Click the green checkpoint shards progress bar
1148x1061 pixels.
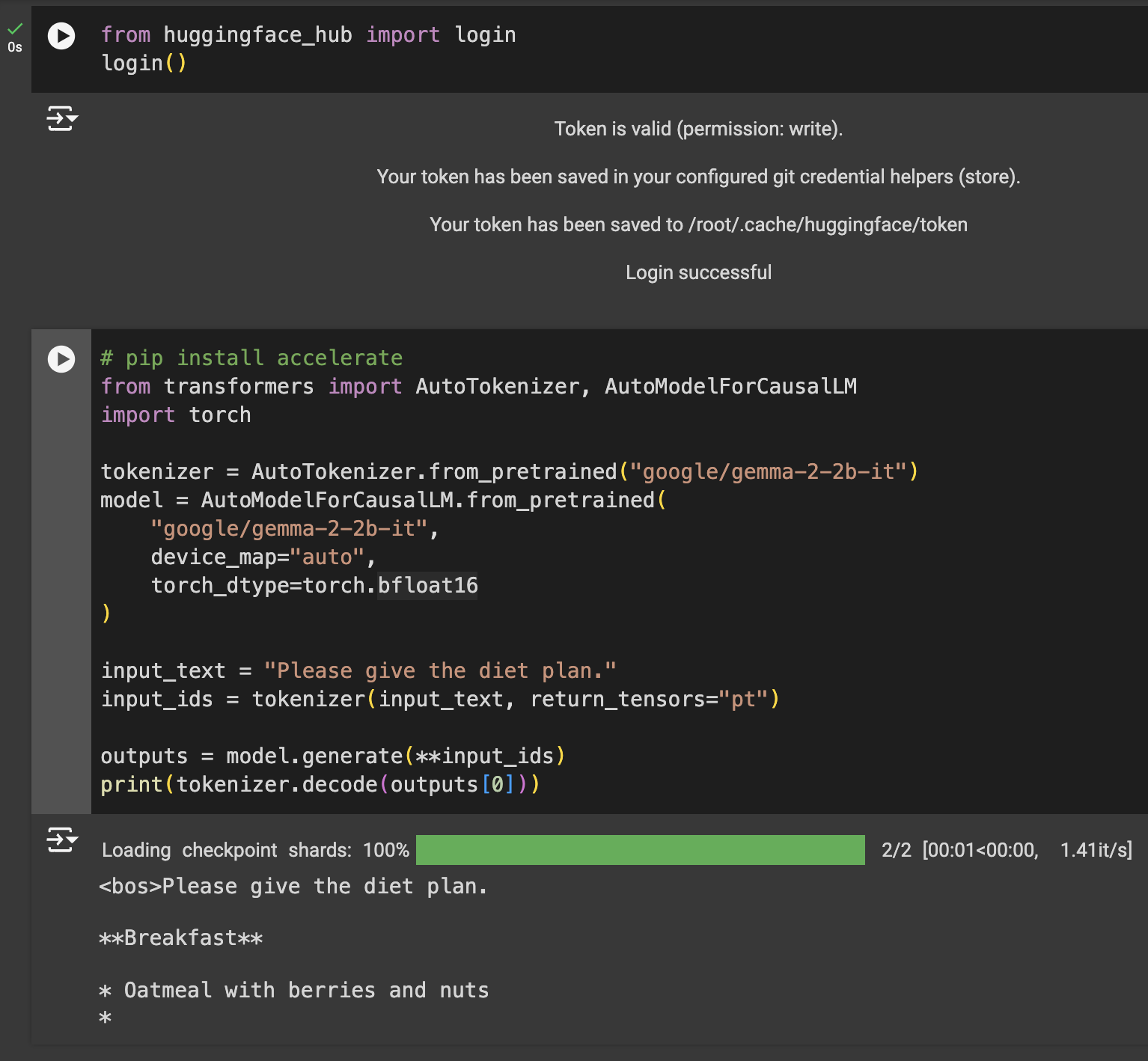640,850
